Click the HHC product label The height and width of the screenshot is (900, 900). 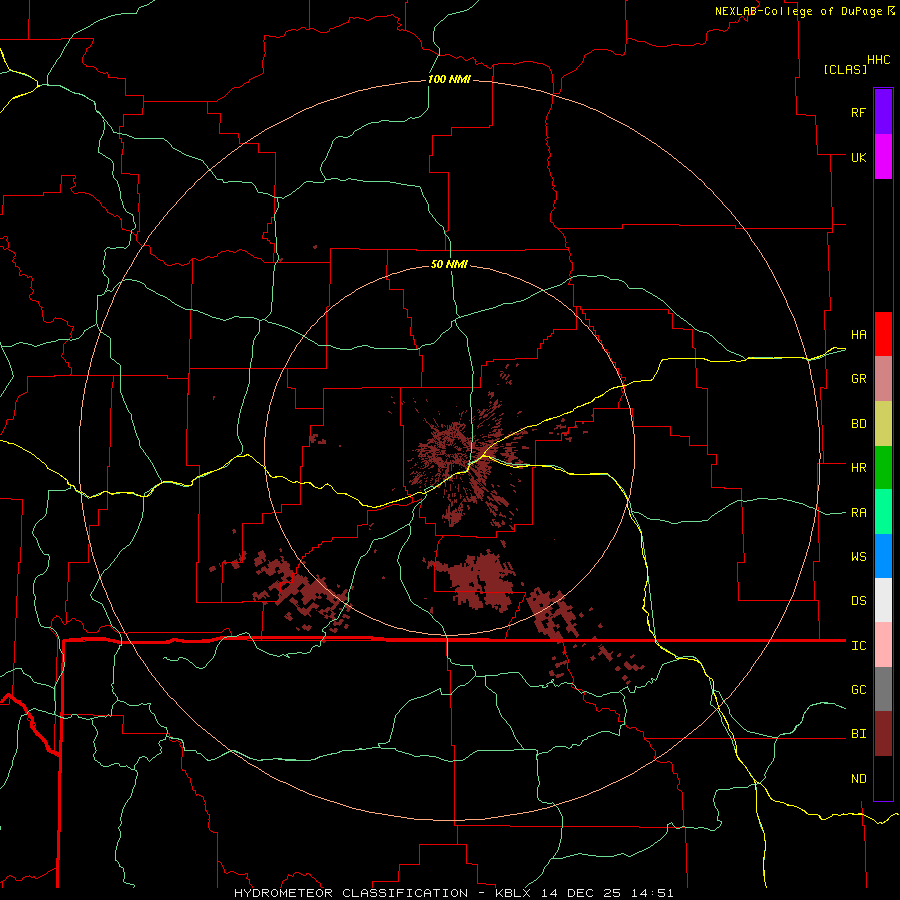[x=879, y=60]
